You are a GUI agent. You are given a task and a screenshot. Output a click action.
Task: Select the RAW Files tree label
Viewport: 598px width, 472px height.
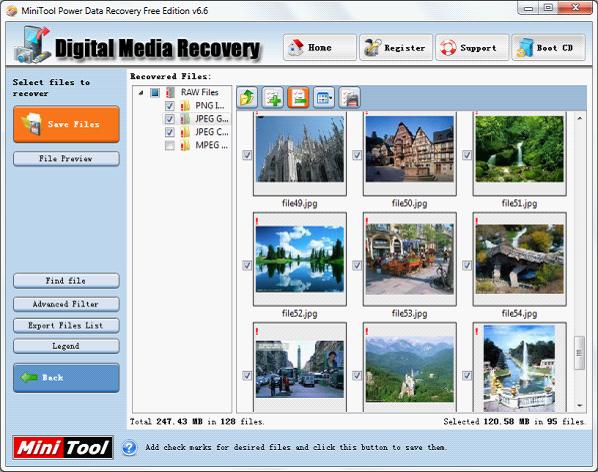click(199, 92)
